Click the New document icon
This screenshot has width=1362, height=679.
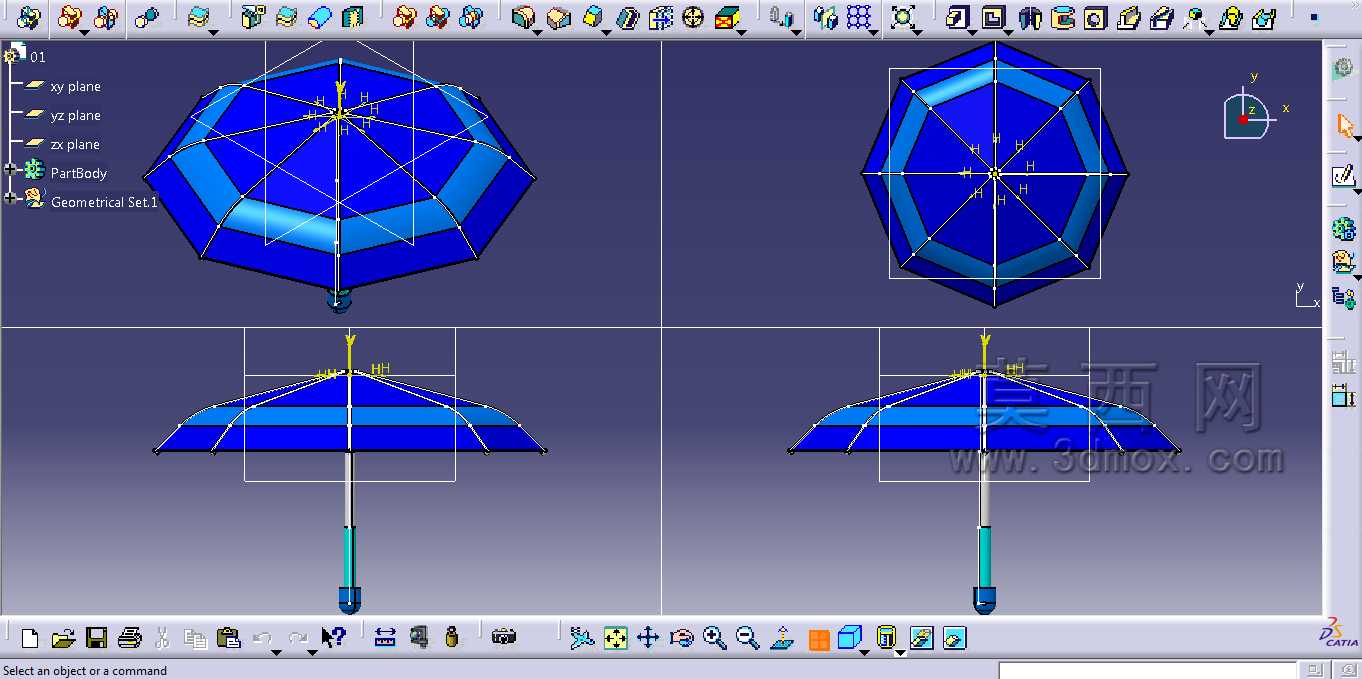[x=30, y=638]
